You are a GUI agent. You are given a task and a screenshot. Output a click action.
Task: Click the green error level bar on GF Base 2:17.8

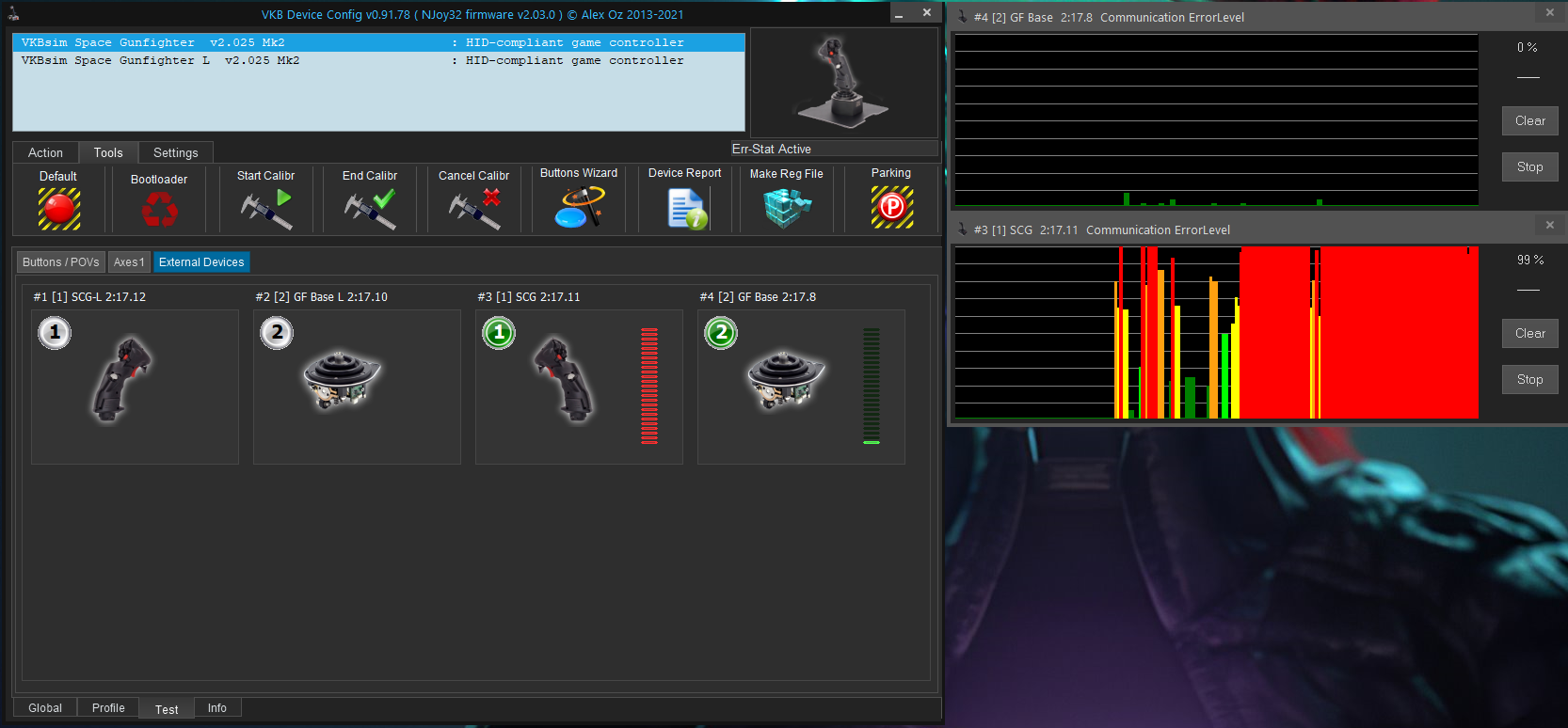click(x=872, y=386)
